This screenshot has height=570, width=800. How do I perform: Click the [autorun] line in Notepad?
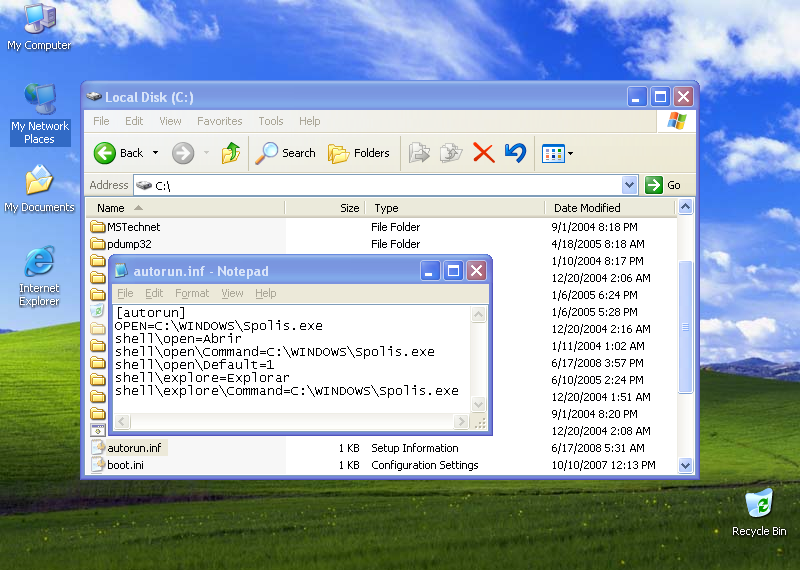tap(151, 312)
